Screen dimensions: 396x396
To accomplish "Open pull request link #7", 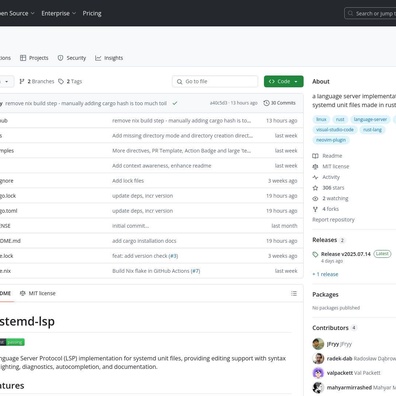I will tap(196, 271).
